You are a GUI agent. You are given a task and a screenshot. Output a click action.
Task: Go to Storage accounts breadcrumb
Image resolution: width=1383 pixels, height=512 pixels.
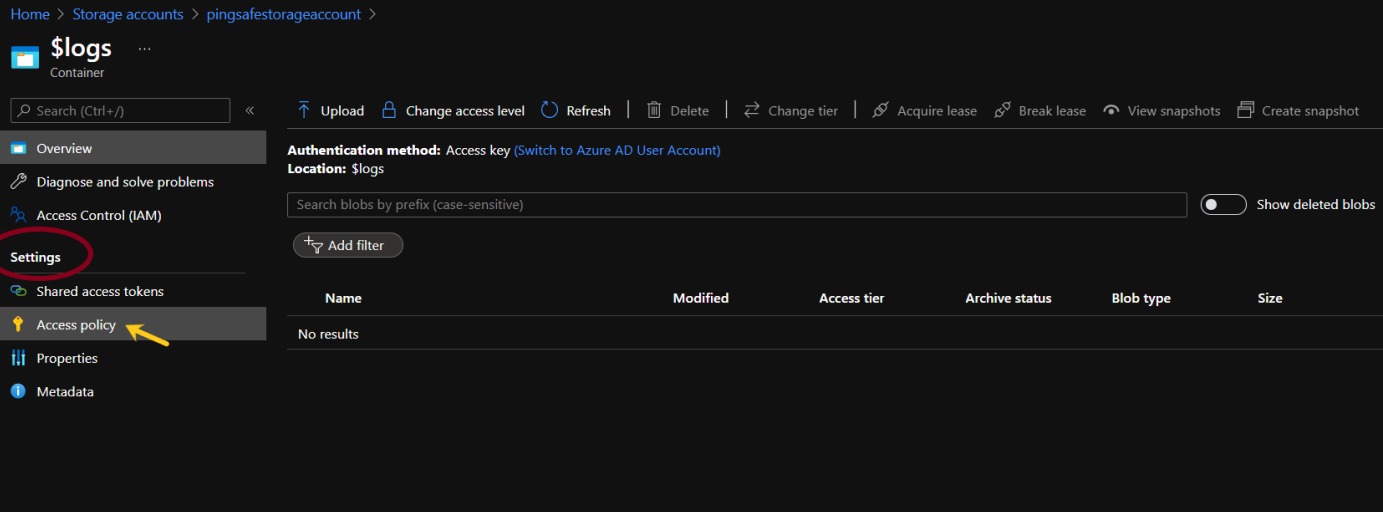[x=128, y=14]
